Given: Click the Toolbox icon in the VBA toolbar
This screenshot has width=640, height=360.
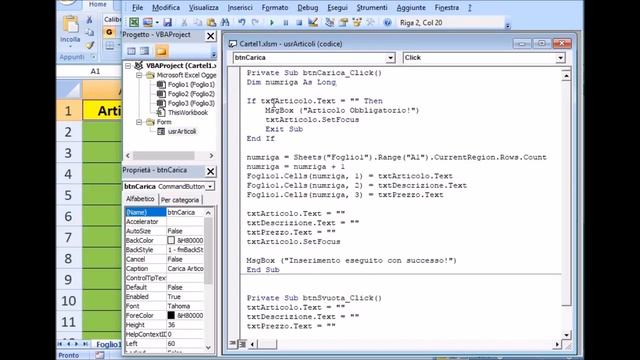Looking at the screenshot, I should [x=370, y=22].
